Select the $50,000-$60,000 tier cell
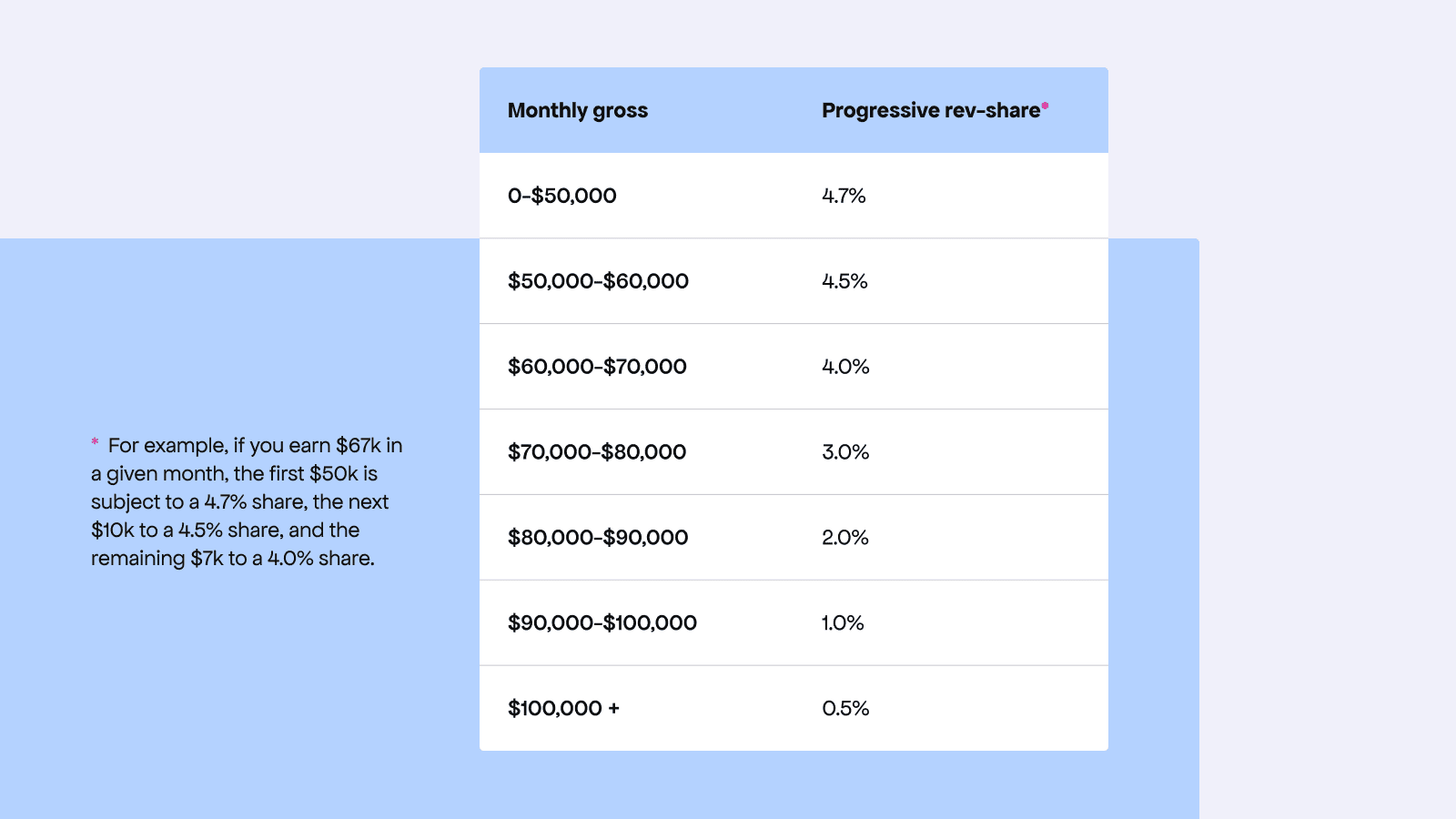Image resolution: width=1456 pixels, height=819 pixels. point(598,281)
